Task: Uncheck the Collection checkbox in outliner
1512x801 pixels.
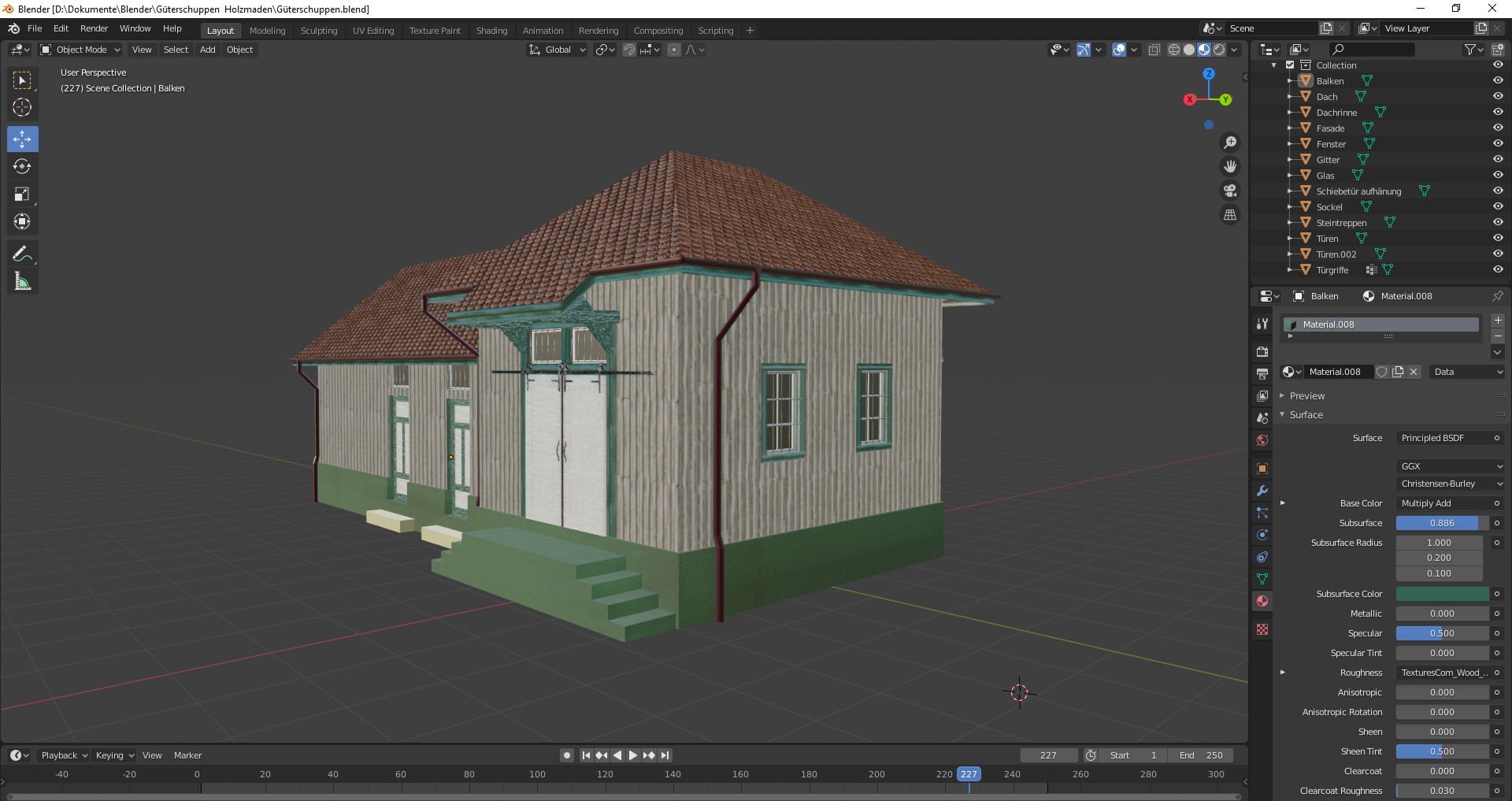Action: point(1290,65)
